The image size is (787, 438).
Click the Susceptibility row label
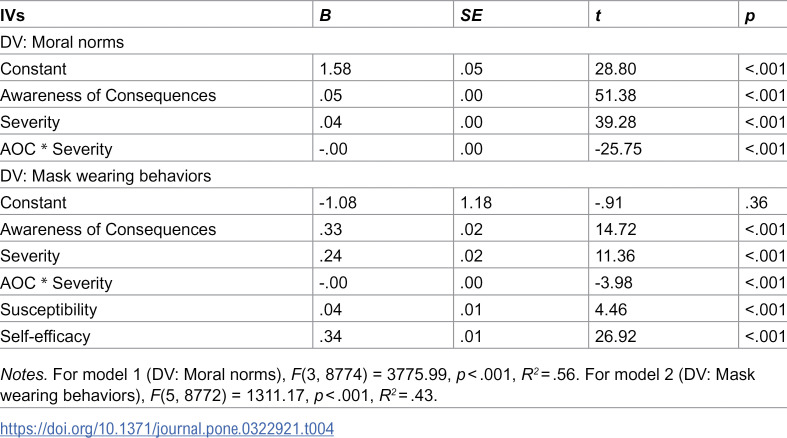click(x=49, y=310)
